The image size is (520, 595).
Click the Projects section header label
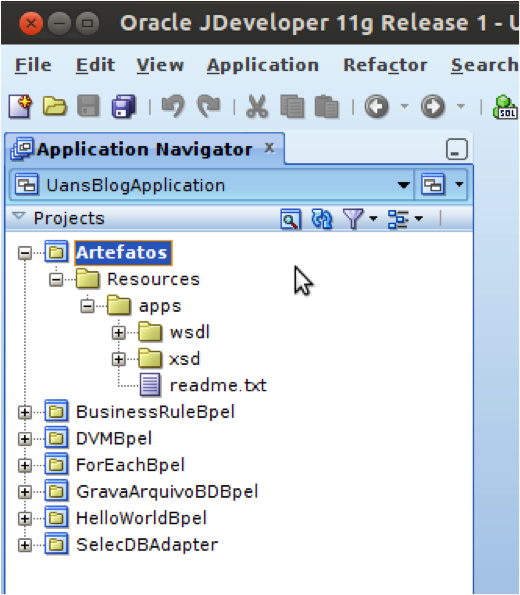pos(69,219)
